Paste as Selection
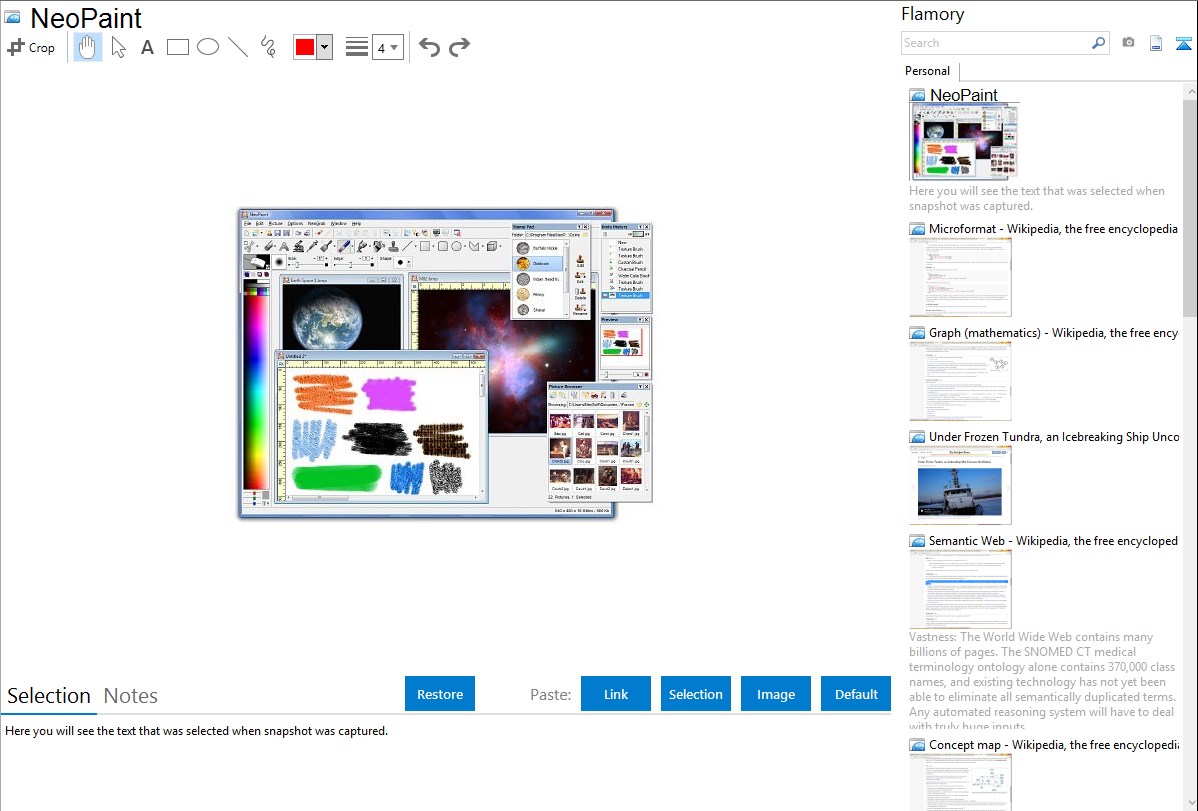Screen dimensions: 1198x811 pos(696,694)
